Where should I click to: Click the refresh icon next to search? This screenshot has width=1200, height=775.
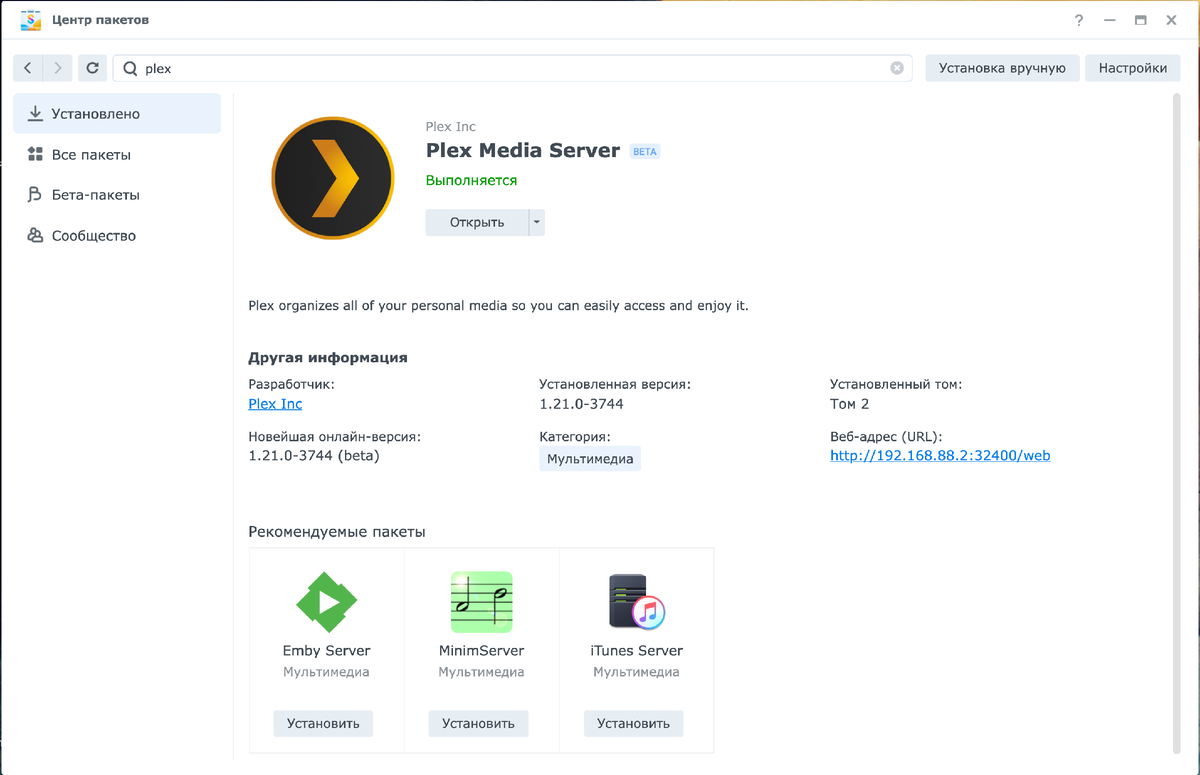pos(91,68)
